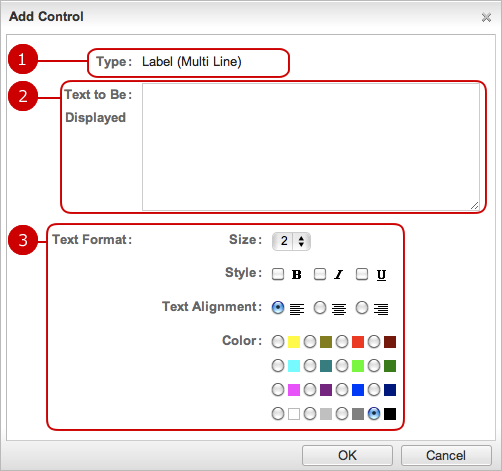Tick the Italic style checkbox
Viewport: 502px width, 471px height.
[320, 274]
